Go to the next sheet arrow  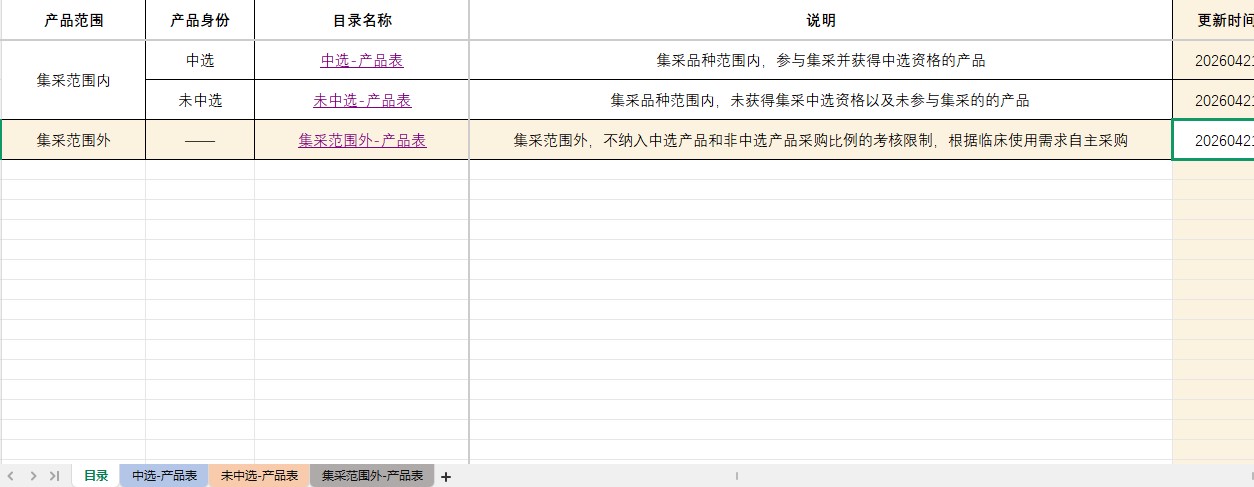pos(34,476)
